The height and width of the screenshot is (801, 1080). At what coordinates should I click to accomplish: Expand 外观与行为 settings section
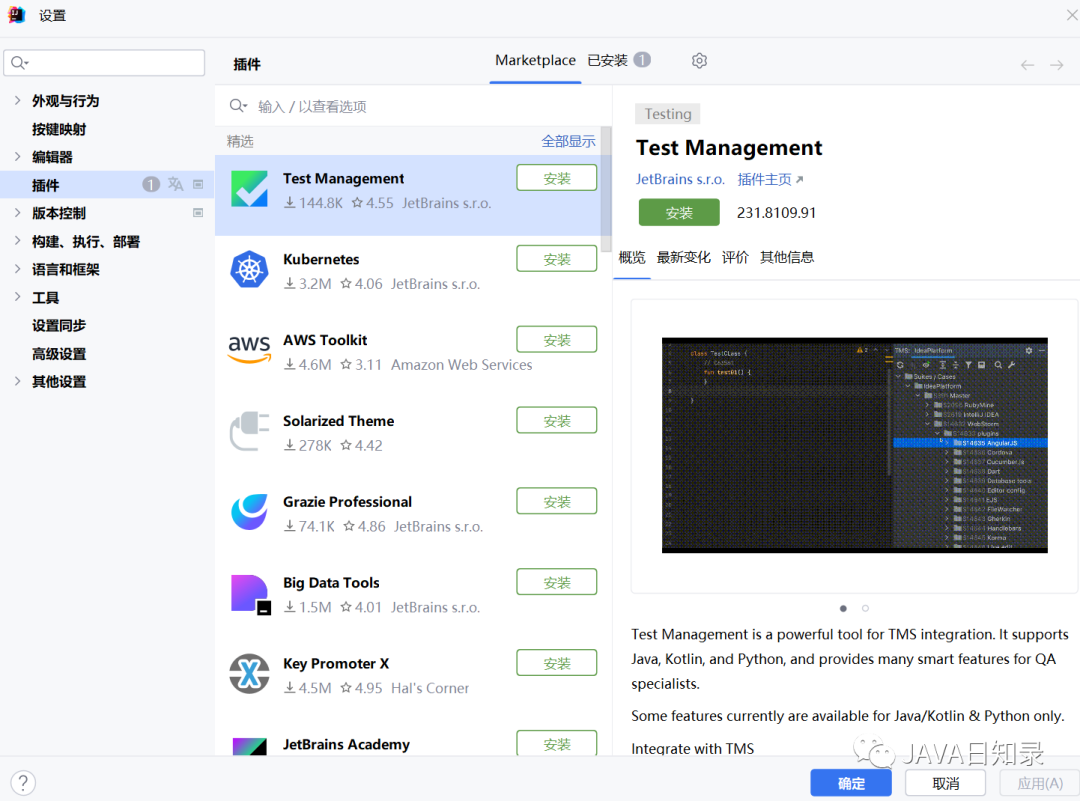point(17,101)
